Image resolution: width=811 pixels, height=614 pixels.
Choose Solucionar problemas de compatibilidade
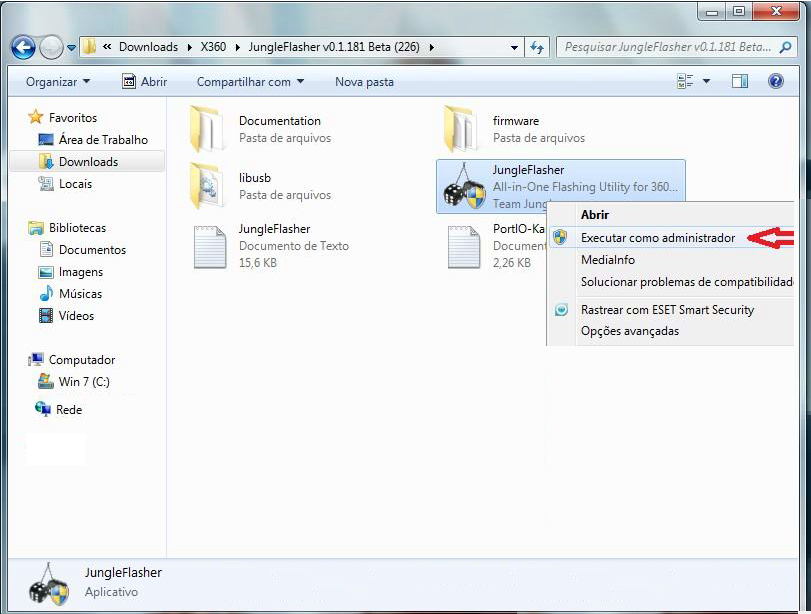(x=671, y=282)
